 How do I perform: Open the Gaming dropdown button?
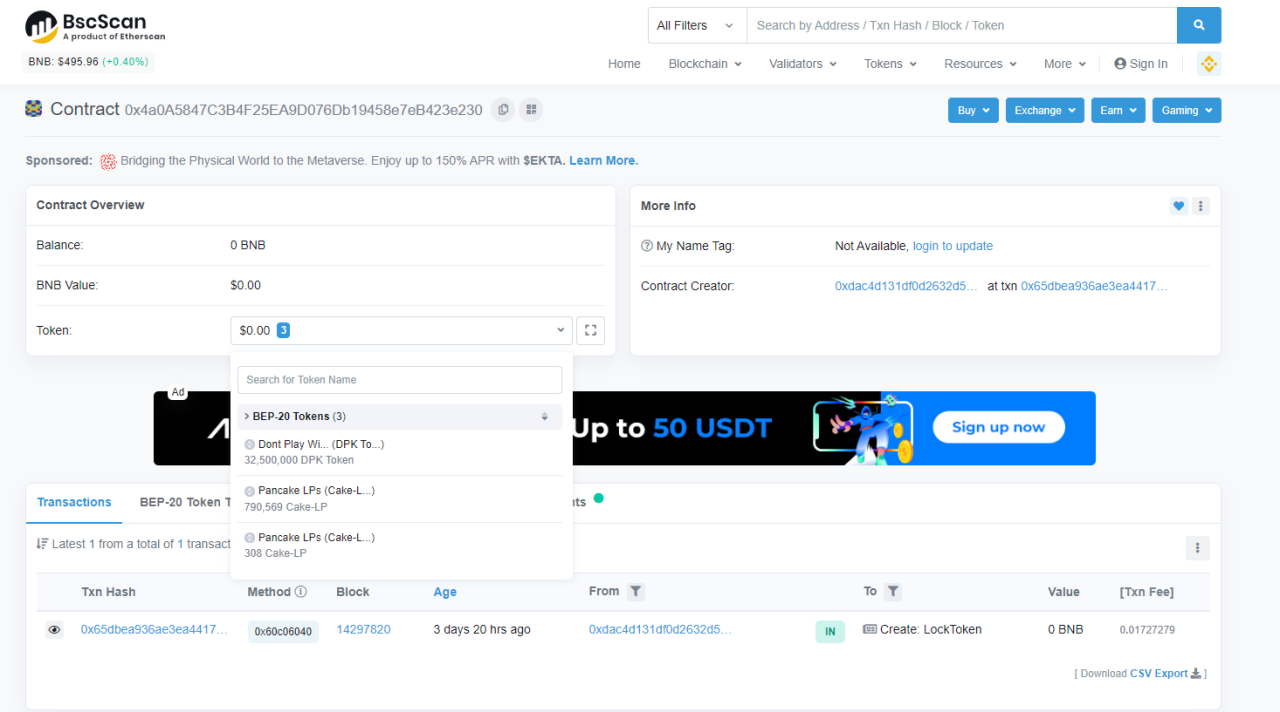[1186, 110]
